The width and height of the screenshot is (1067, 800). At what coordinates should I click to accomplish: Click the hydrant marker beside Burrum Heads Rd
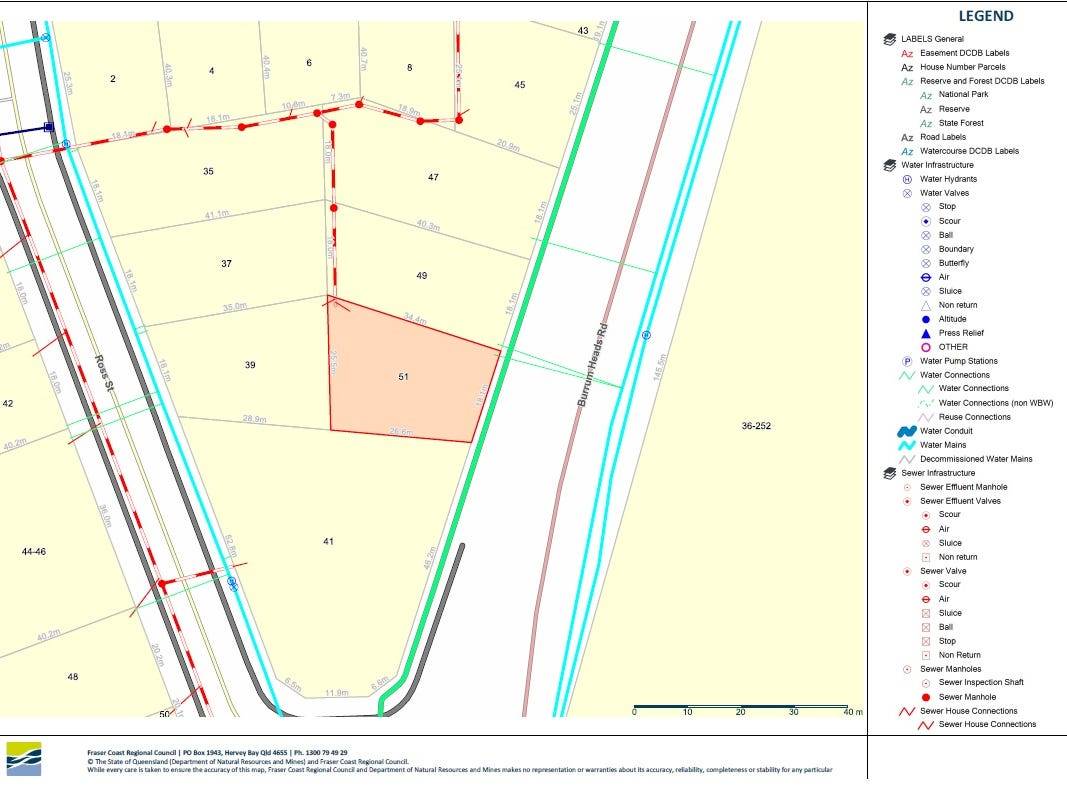click(646, 335)
